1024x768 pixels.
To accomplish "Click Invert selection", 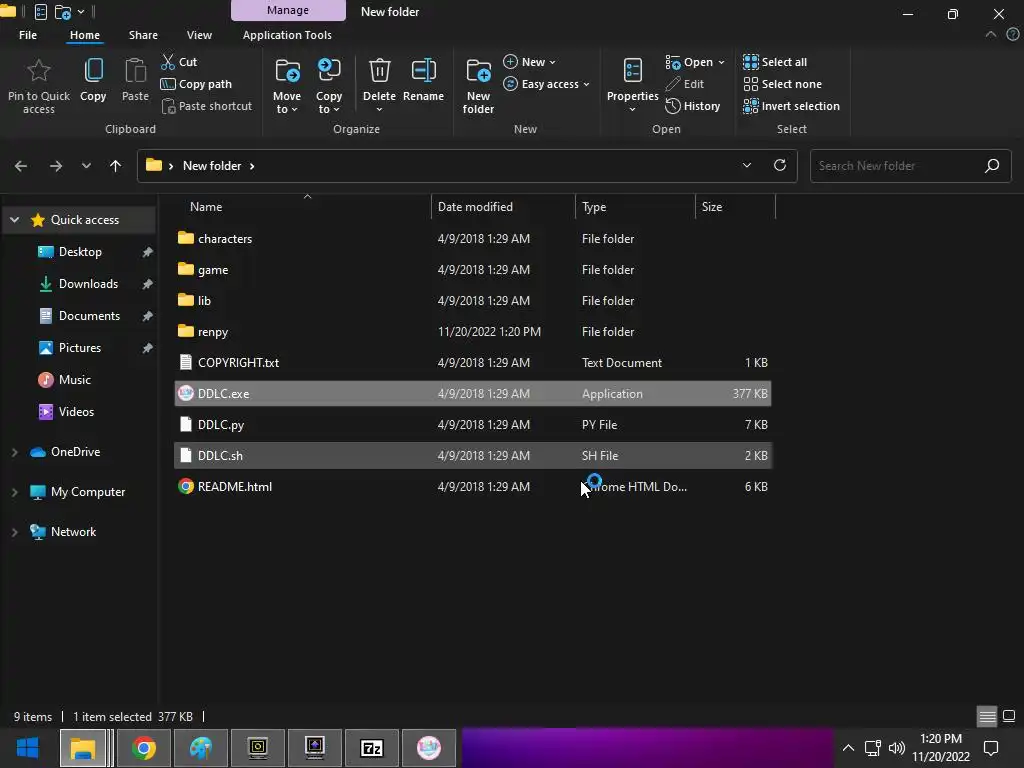I will click(792, 106).
